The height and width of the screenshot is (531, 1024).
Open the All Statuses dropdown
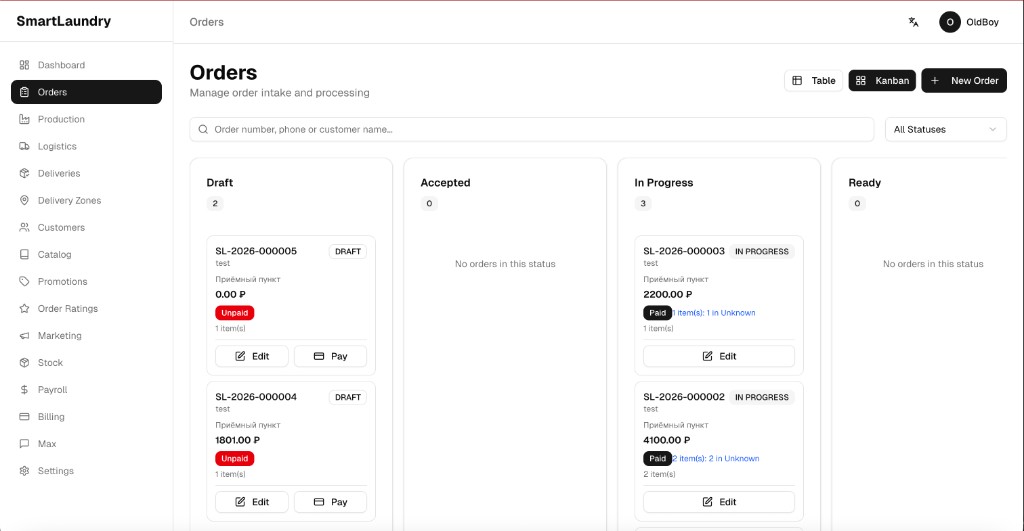point(945,129)
